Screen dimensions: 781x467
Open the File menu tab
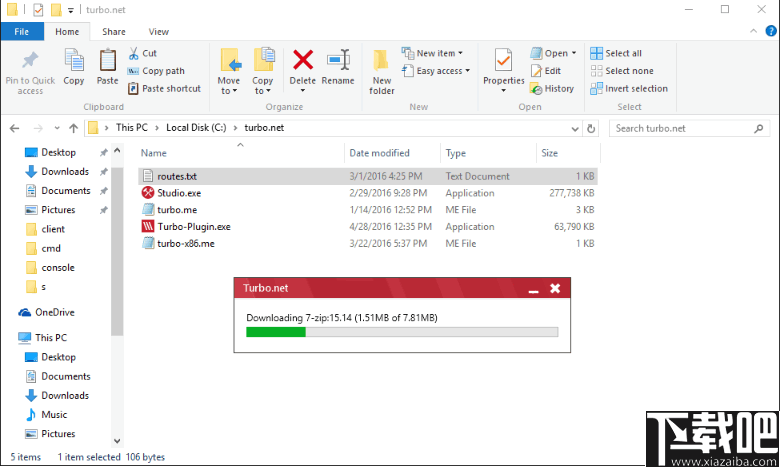coord(22,31)
